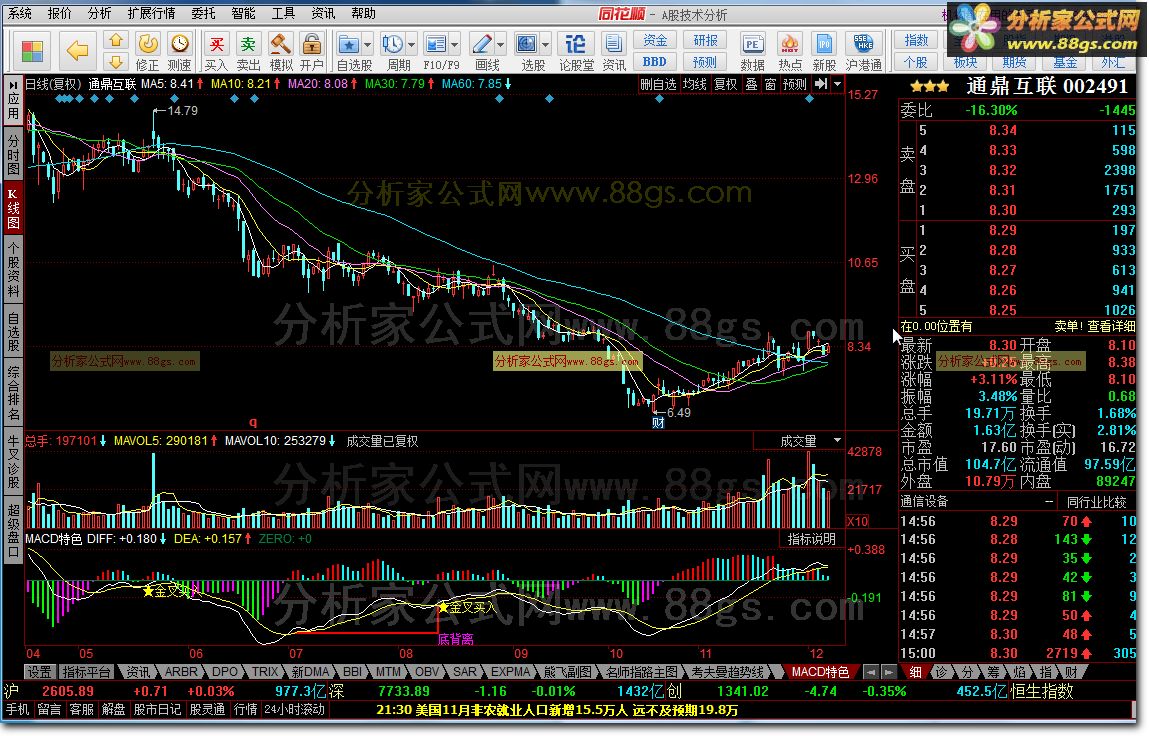Collapse the 通信设备 section with the minus button
Screen dimensions: 1149x736
1049,501
